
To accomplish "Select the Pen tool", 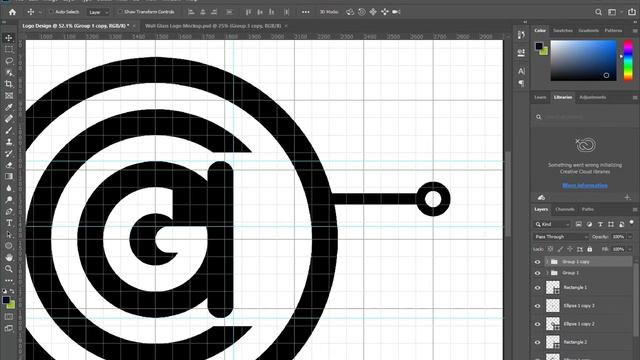I will click(x=9, y=211).
